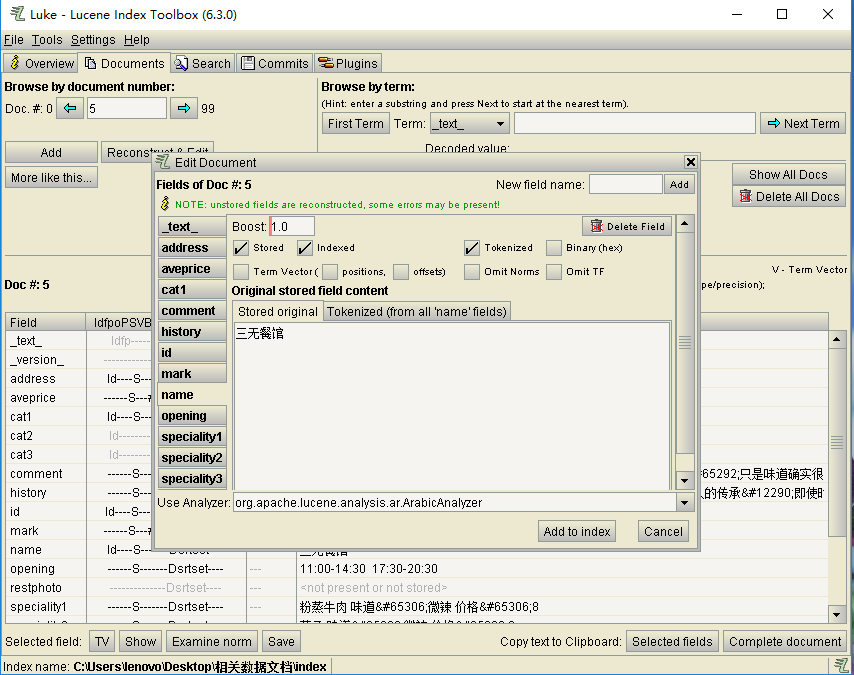
Task: Enable the Omit TF checkbox
Action: [554, 271]
